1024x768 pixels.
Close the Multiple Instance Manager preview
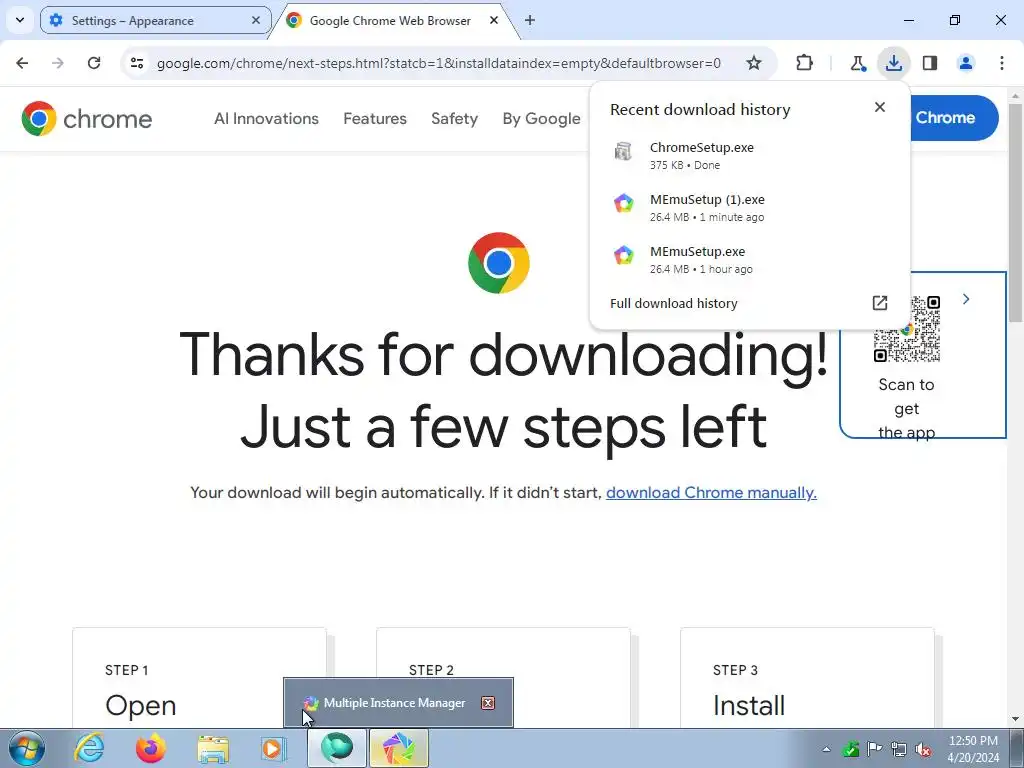point(488,703)
